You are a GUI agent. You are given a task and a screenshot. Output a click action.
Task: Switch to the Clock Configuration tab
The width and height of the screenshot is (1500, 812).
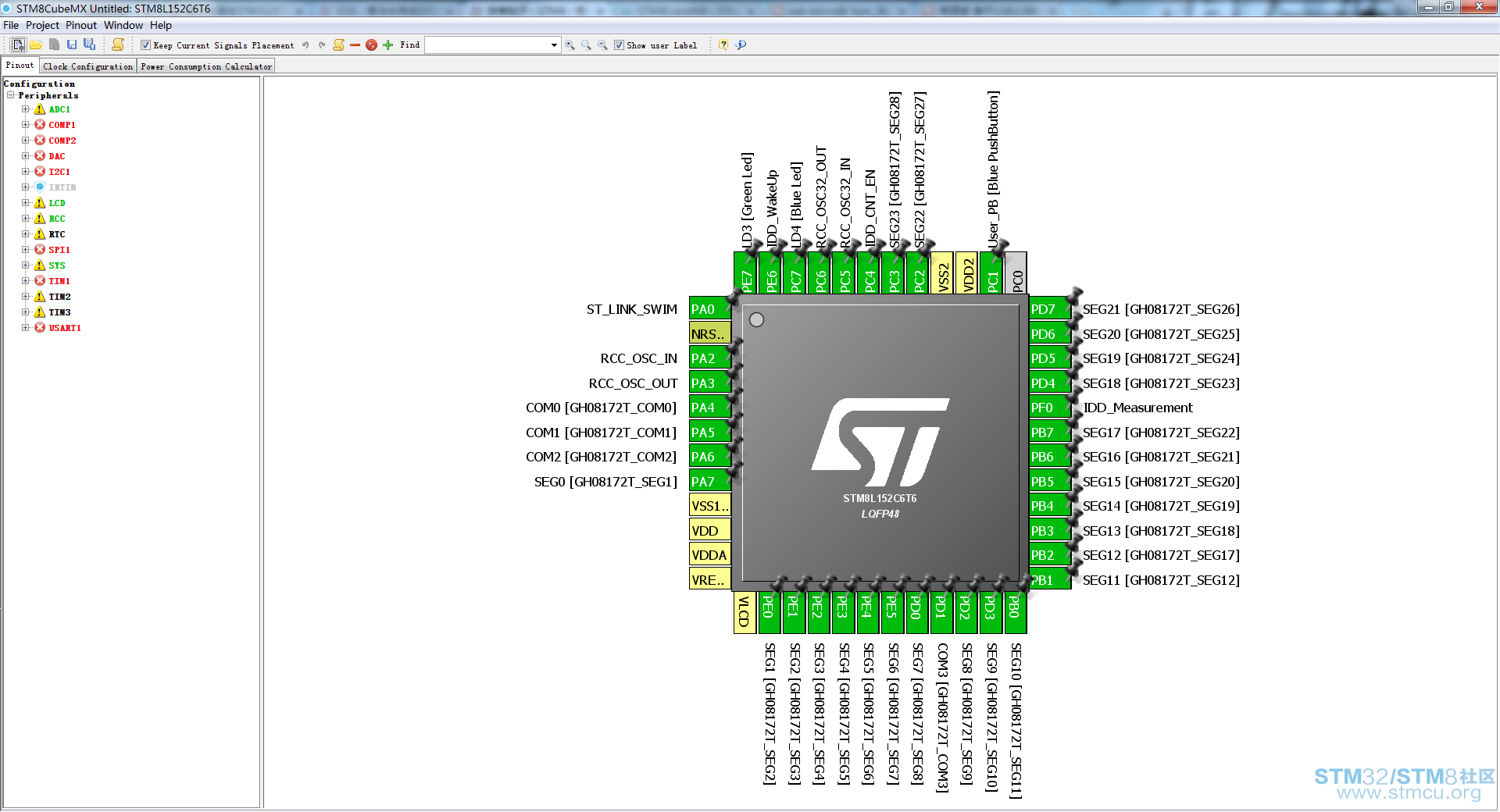88,66
